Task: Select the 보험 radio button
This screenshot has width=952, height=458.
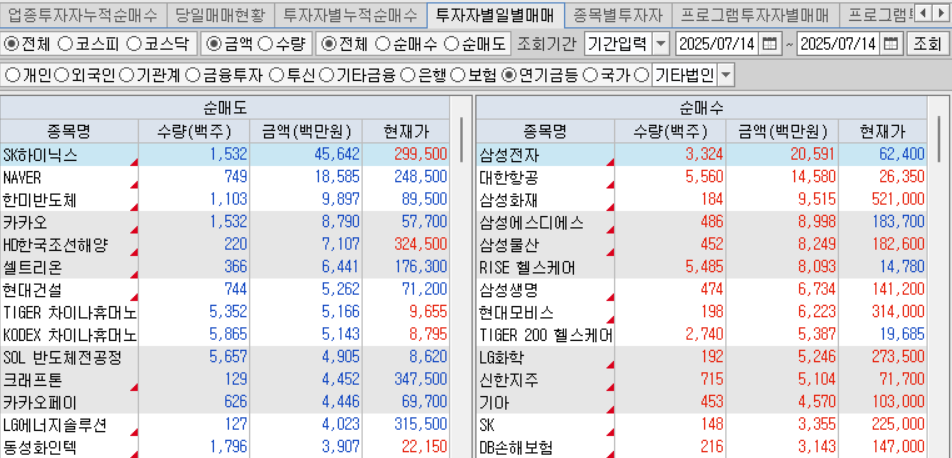Action: pos(459,75)
